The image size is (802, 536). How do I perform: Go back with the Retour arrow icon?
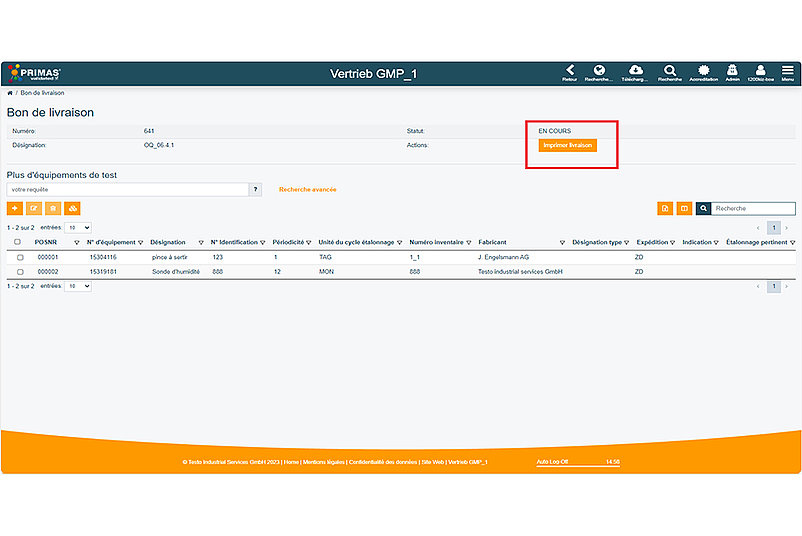[570, 73]
